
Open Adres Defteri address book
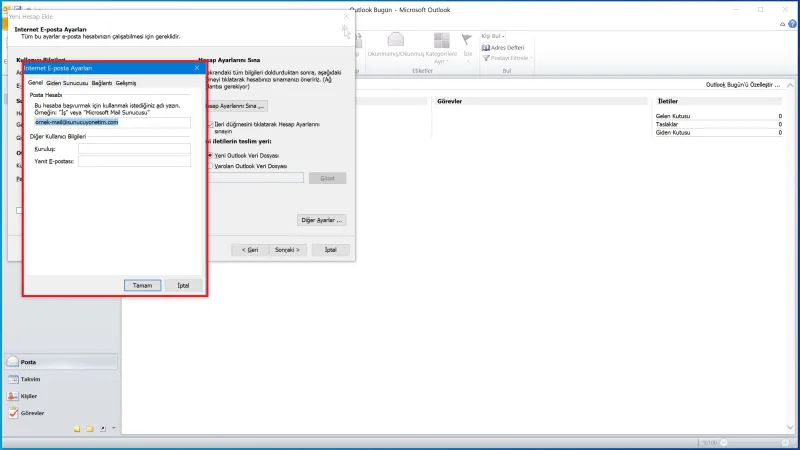[503, 47]
